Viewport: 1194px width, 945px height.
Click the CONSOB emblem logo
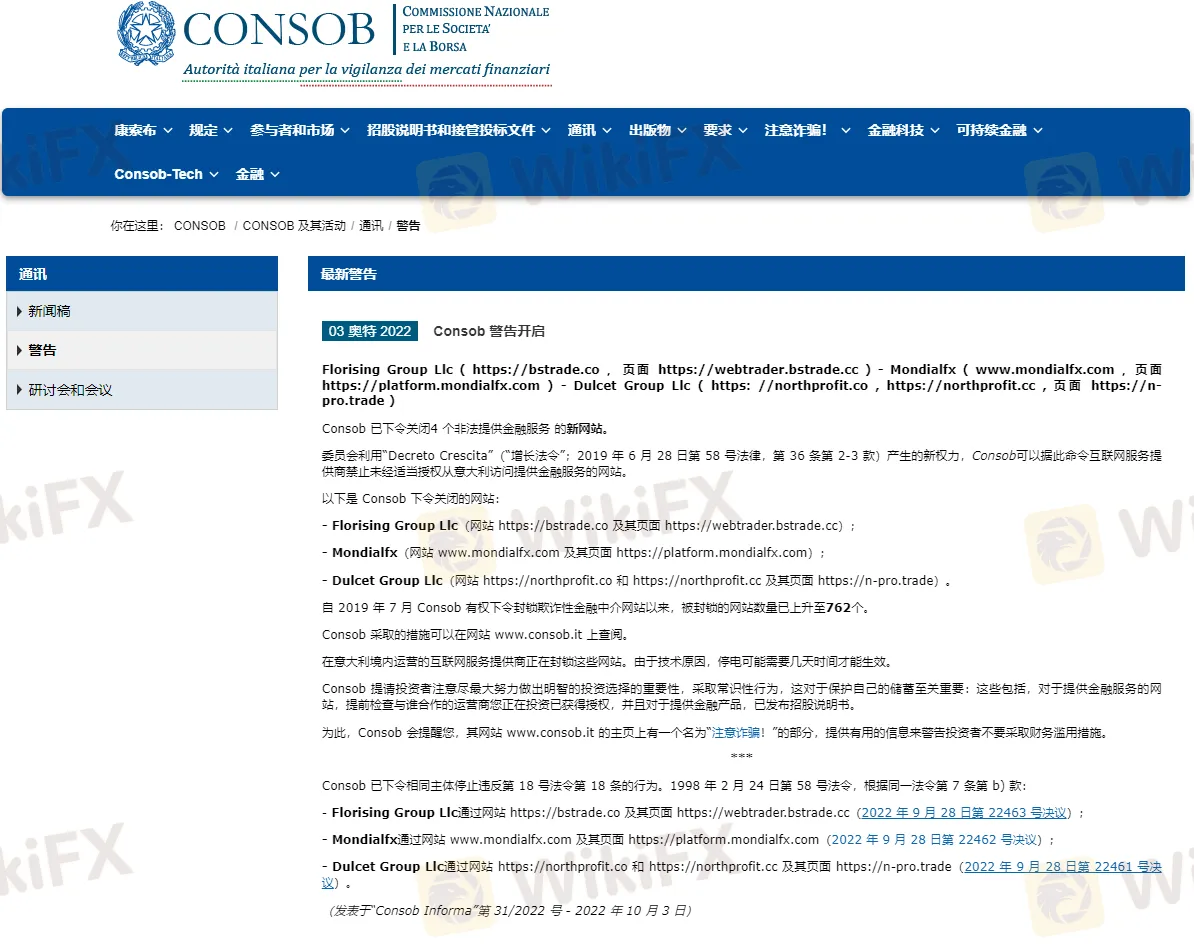(146, 34)
